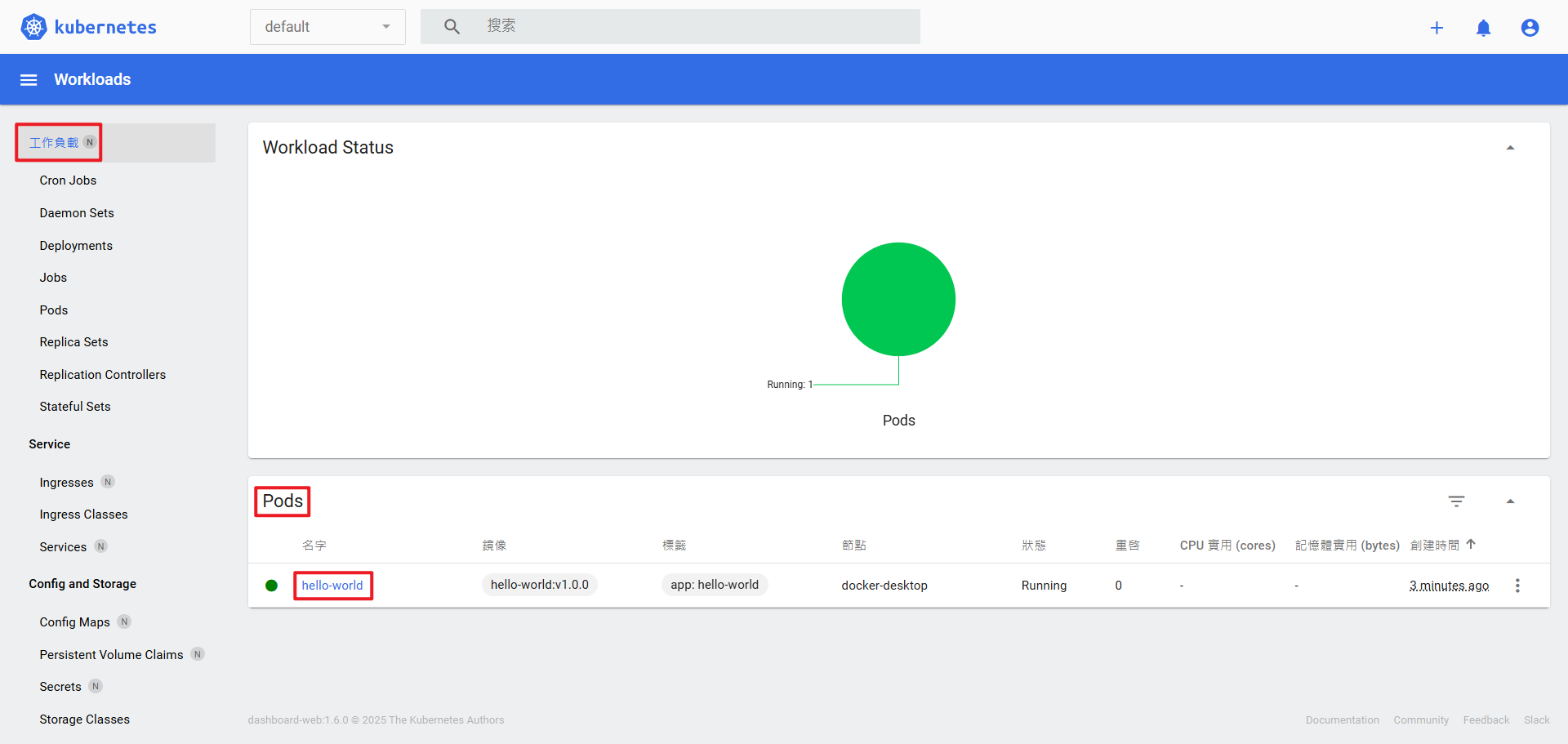Open the hamburger navigation menu
Image resolution: width=1568 pixels, height=744 pixels.
coord(29,79)
